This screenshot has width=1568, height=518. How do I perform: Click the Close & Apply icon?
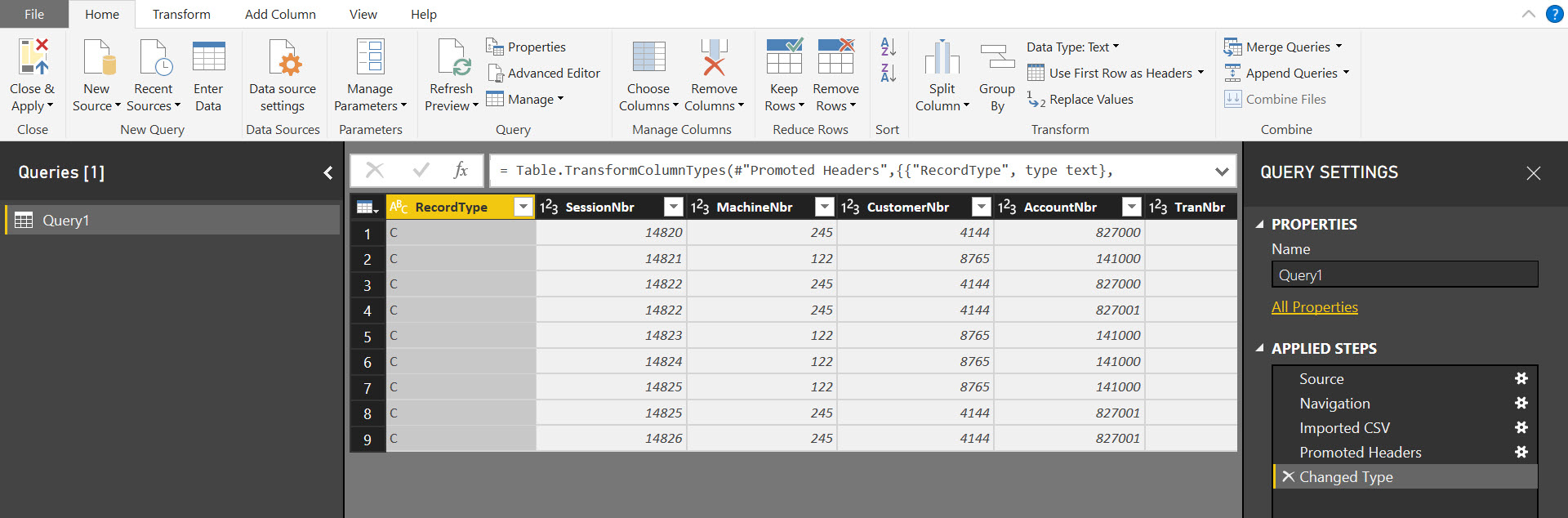pyautogui.click(x=33, y=56)
